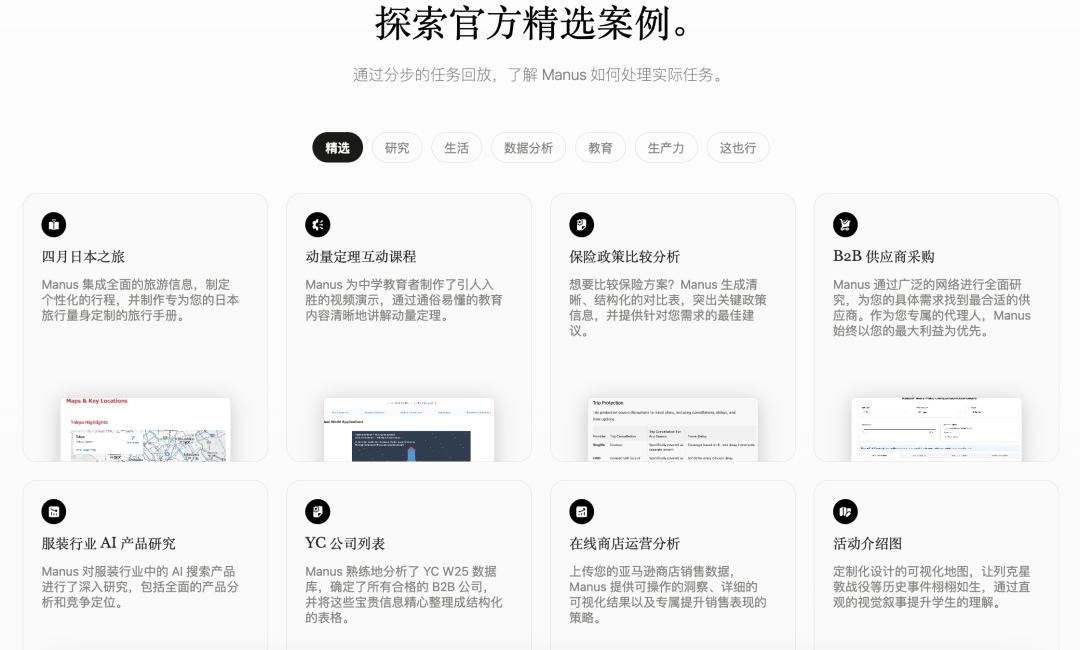
Task: Click the icon above YC 公司列表
Action: (318, 512)
